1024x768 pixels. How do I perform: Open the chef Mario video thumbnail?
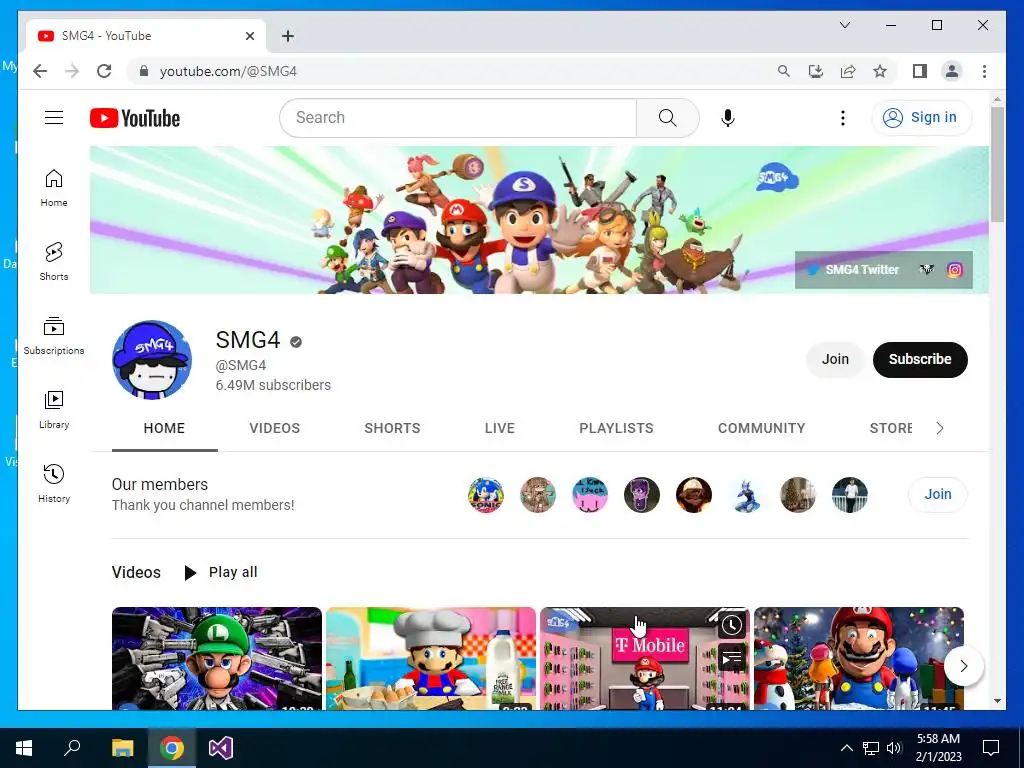coord(431,658)
